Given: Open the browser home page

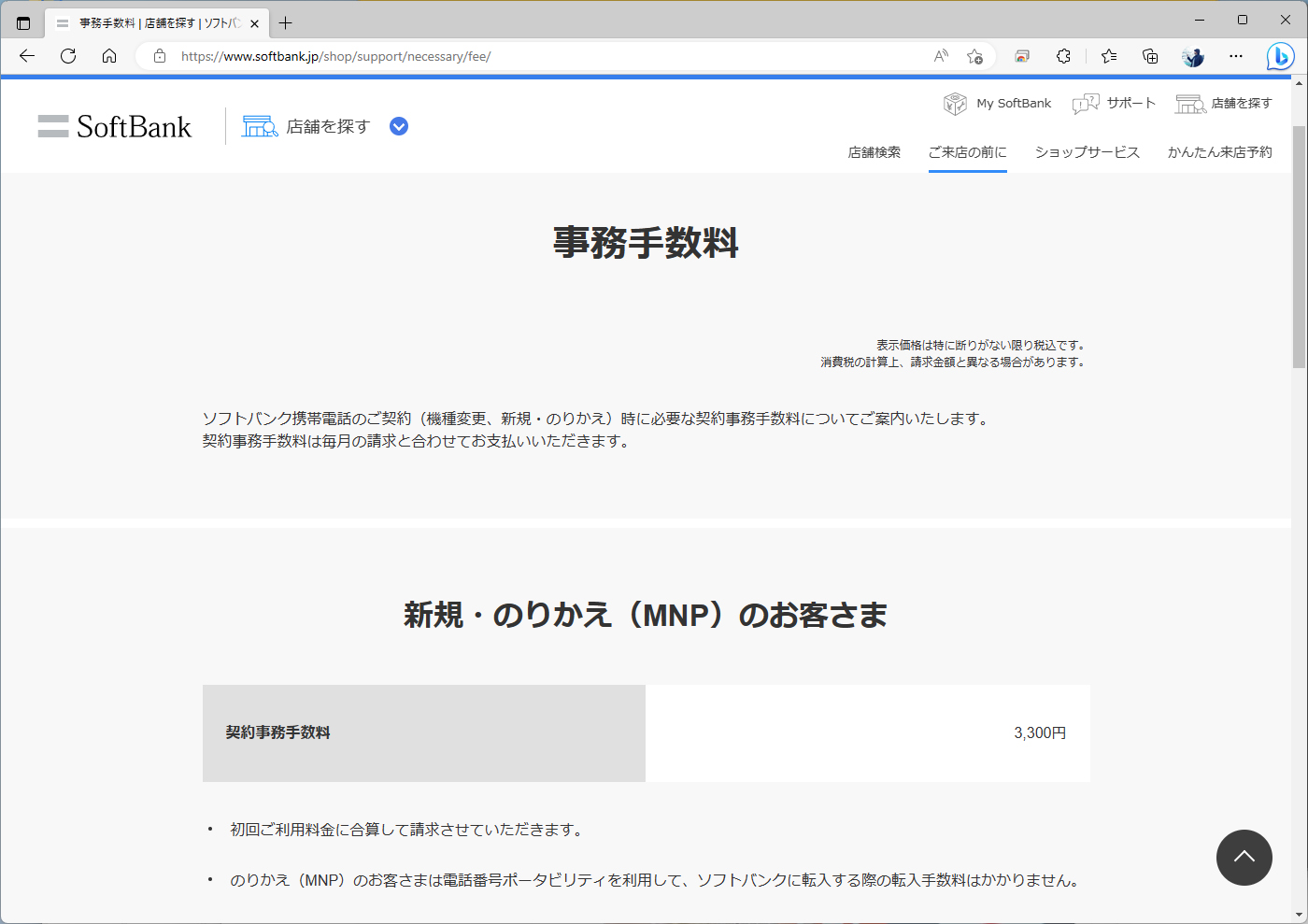Looking at the screenshot, I should click(109, 56).
